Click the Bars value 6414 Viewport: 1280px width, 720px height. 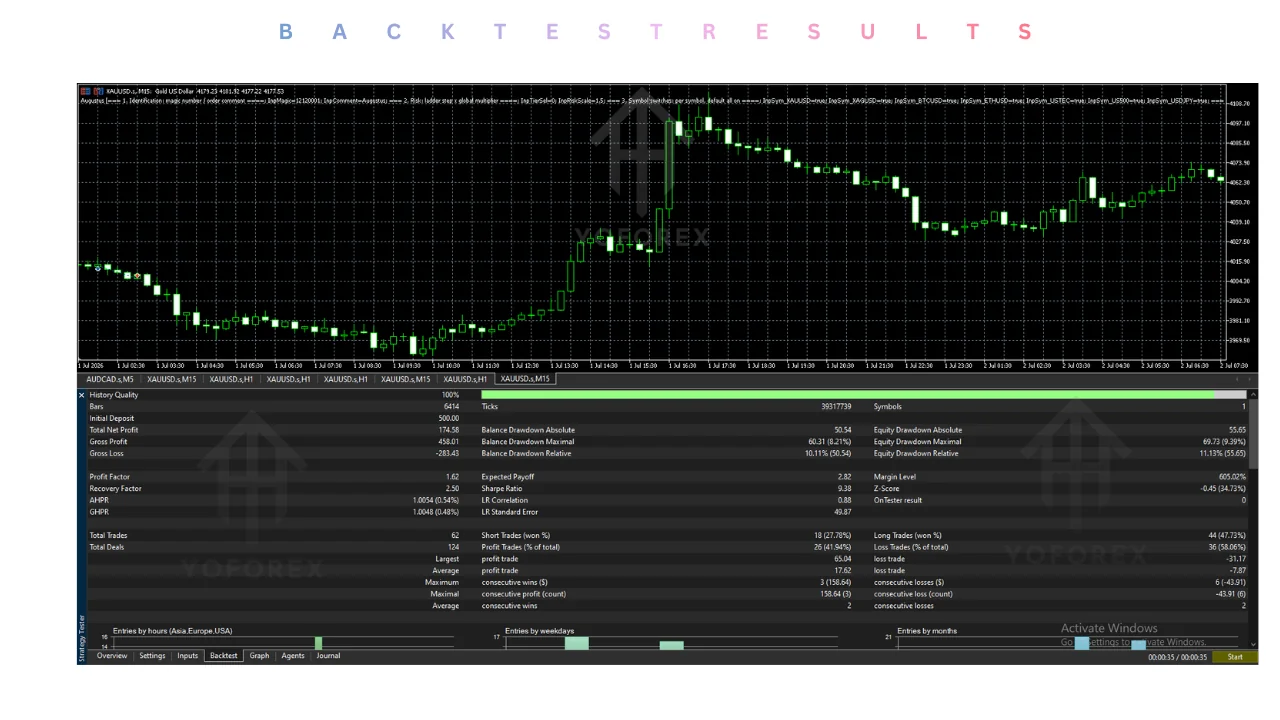click(451, 407)
